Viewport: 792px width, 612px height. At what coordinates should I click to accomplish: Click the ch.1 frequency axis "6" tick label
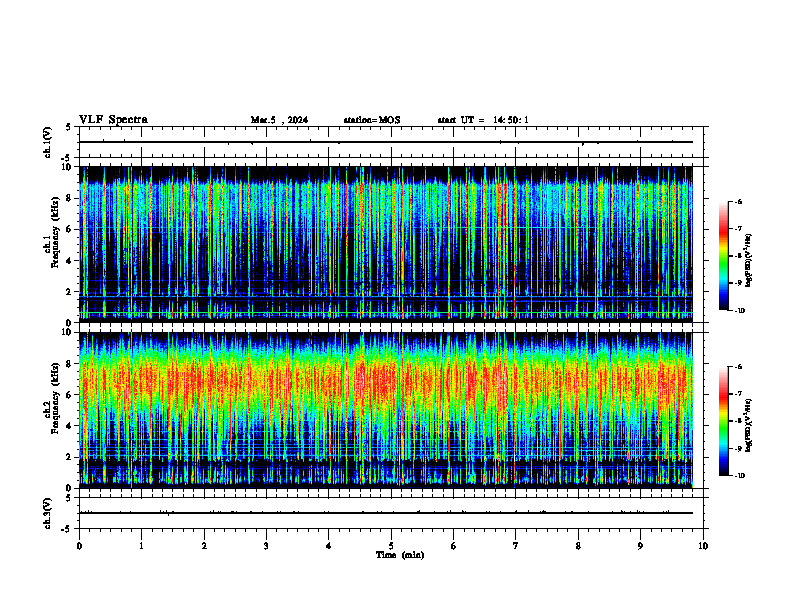pos(69,229)
